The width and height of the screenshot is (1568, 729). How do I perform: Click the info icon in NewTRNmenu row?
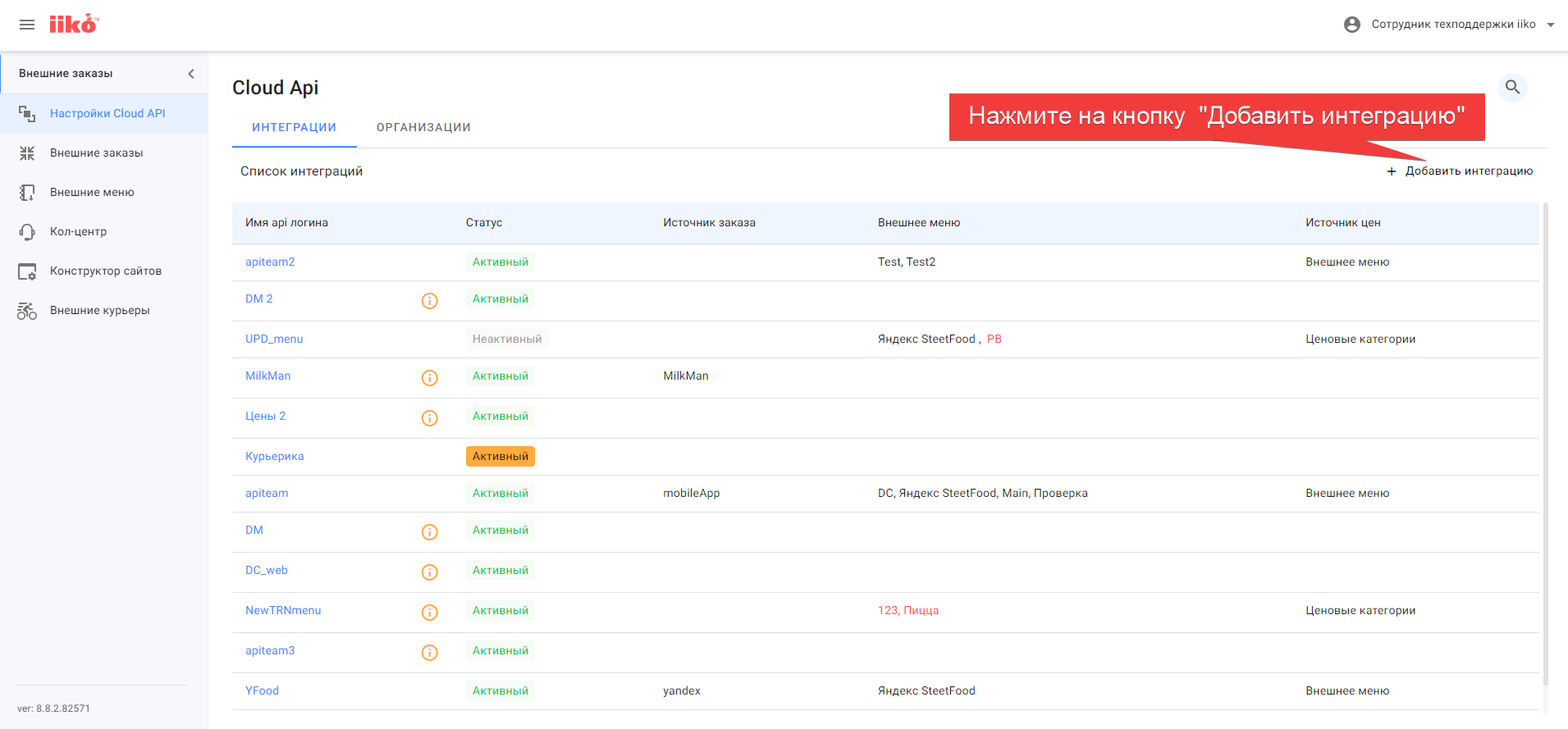point(430,613)
